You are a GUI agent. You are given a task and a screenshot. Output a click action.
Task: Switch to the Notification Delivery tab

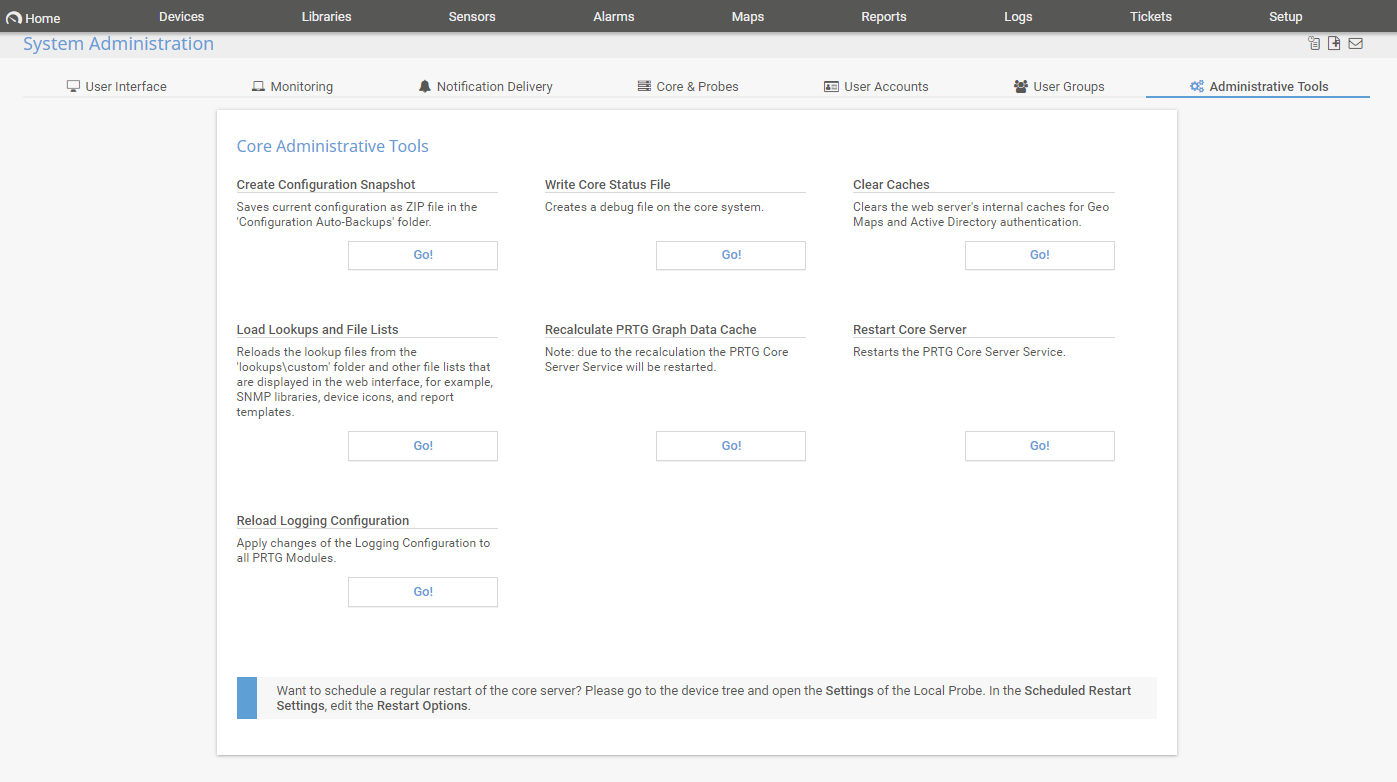click(485, 86)
